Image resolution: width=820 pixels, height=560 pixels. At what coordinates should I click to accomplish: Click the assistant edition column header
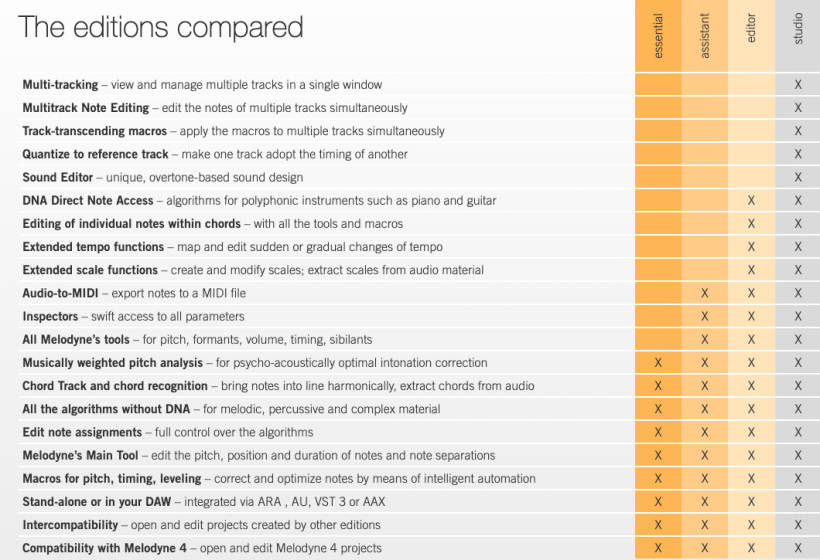[704, 36]
